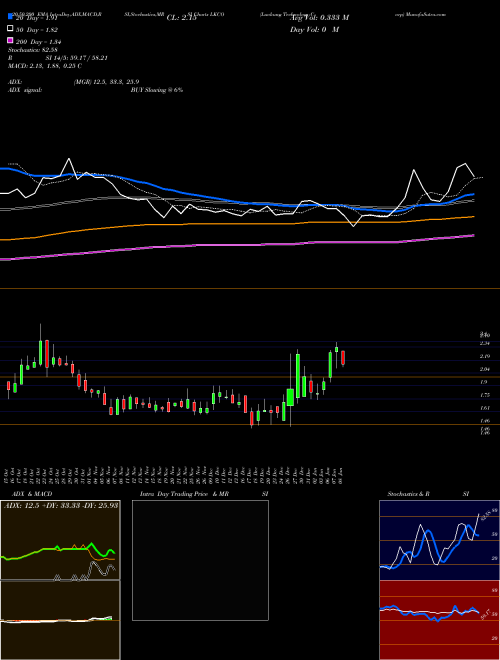The height and width of the screenshot is (660, 500).
Task: Click the 1.46 price axis label
Action: click(484, 420)
